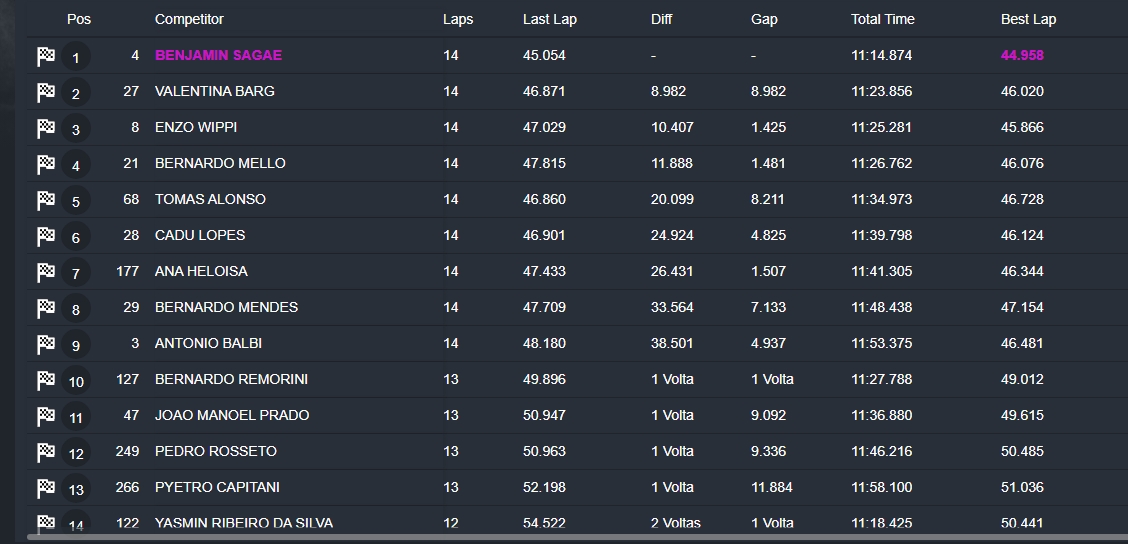Open competitor name BENJAMIN SAGAE
Screen dimensions: 1128x544
tap(218, 55)
